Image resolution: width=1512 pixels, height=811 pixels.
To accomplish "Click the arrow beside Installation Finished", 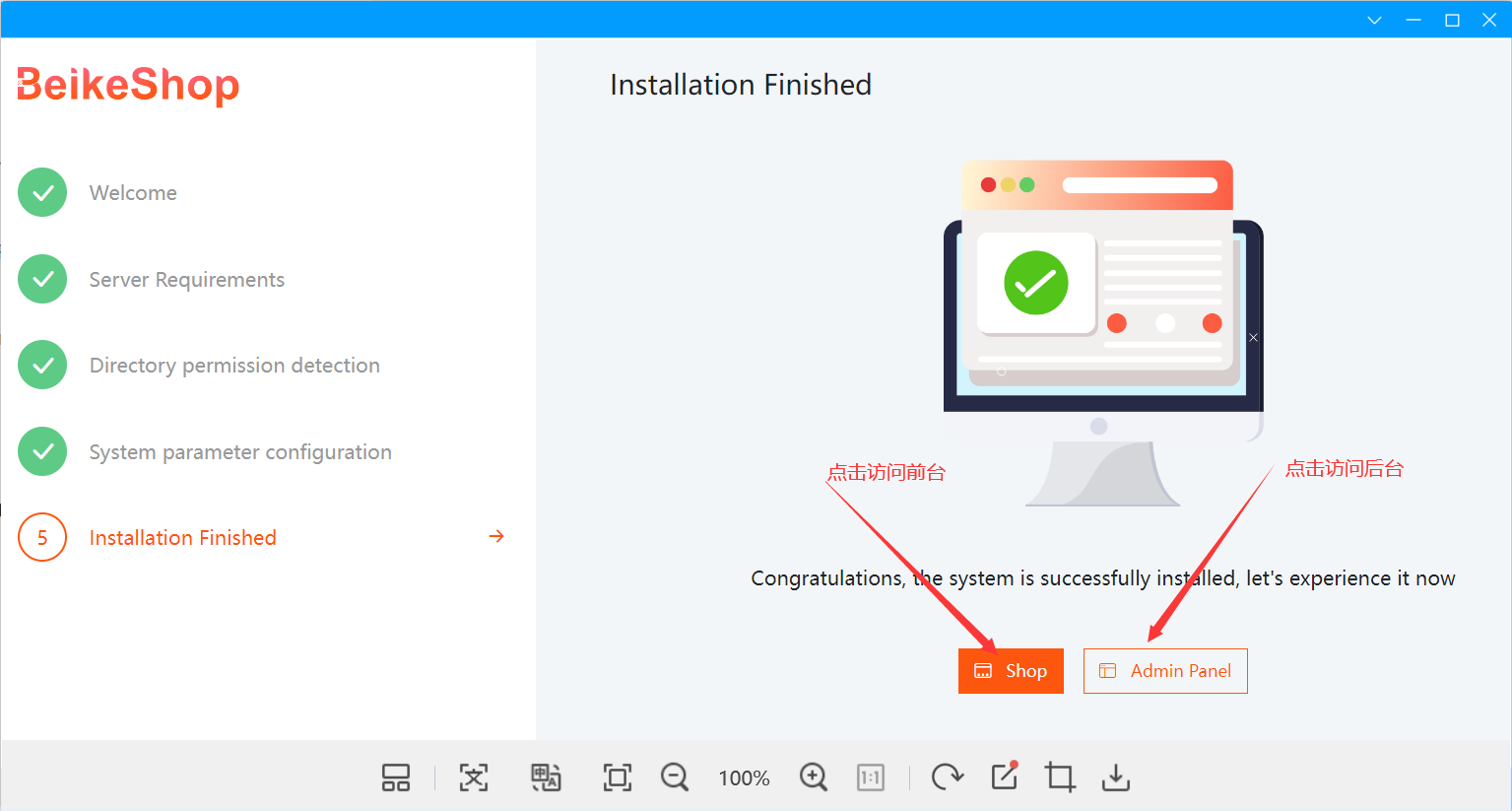I will coord(496,536).
